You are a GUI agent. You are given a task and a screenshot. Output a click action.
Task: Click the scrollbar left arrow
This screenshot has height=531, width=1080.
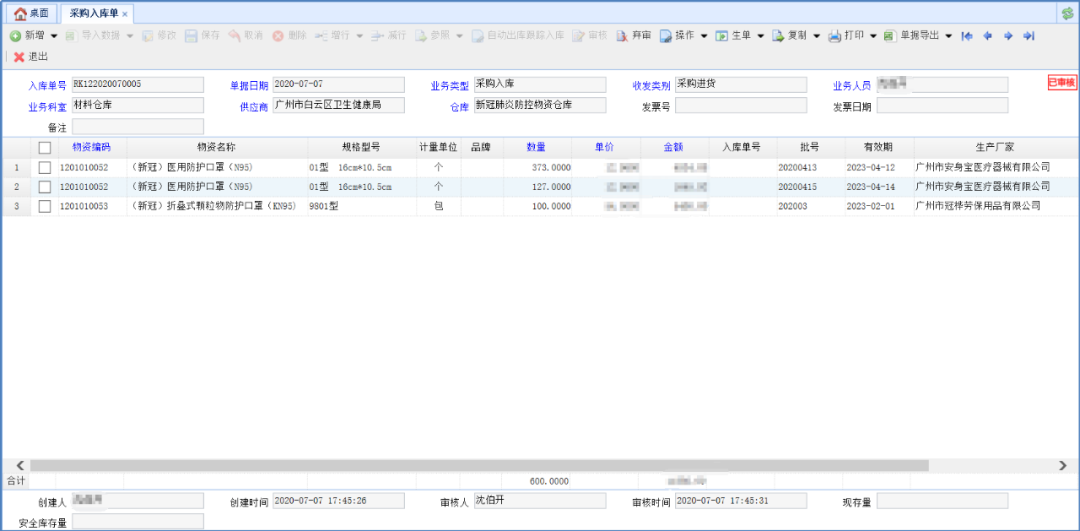pos(20,466)
